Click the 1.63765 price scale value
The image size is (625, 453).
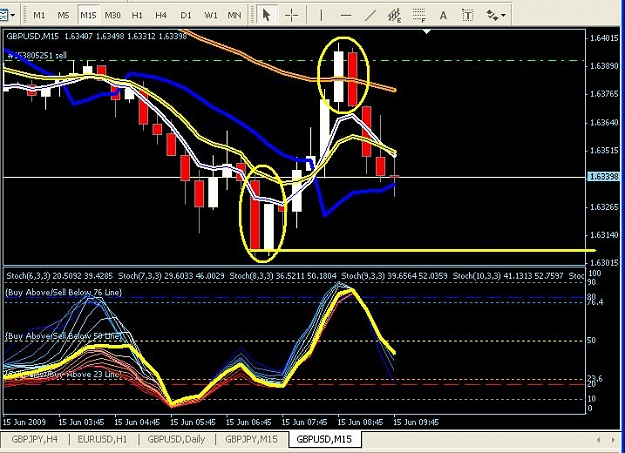[604, 94]
